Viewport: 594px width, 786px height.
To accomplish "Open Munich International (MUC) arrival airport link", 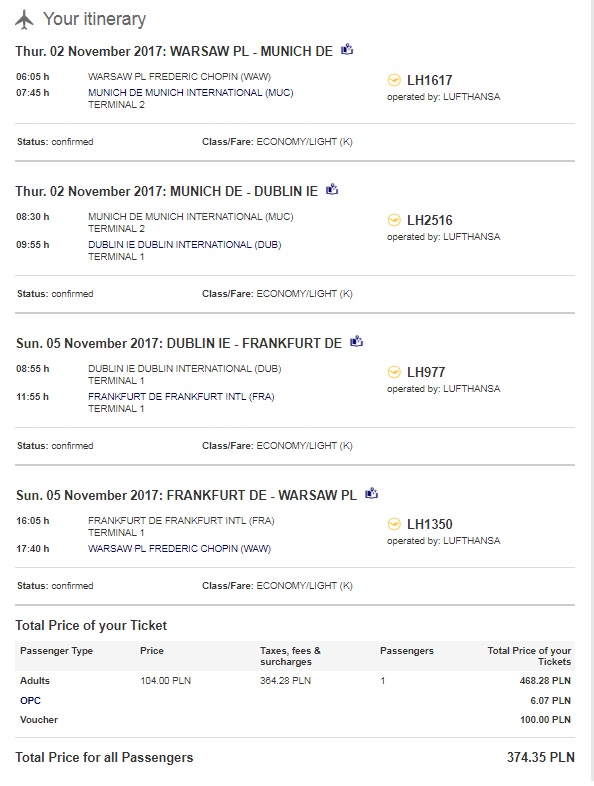I will tap(190, 93).
